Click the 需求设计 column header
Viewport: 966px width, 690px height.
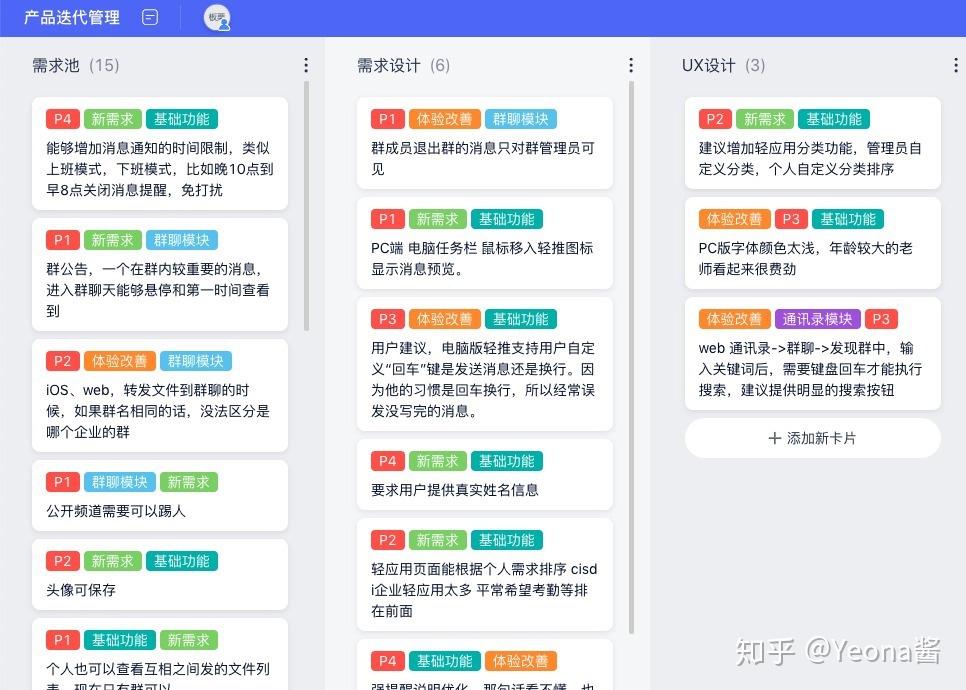(x=404, y=65)
